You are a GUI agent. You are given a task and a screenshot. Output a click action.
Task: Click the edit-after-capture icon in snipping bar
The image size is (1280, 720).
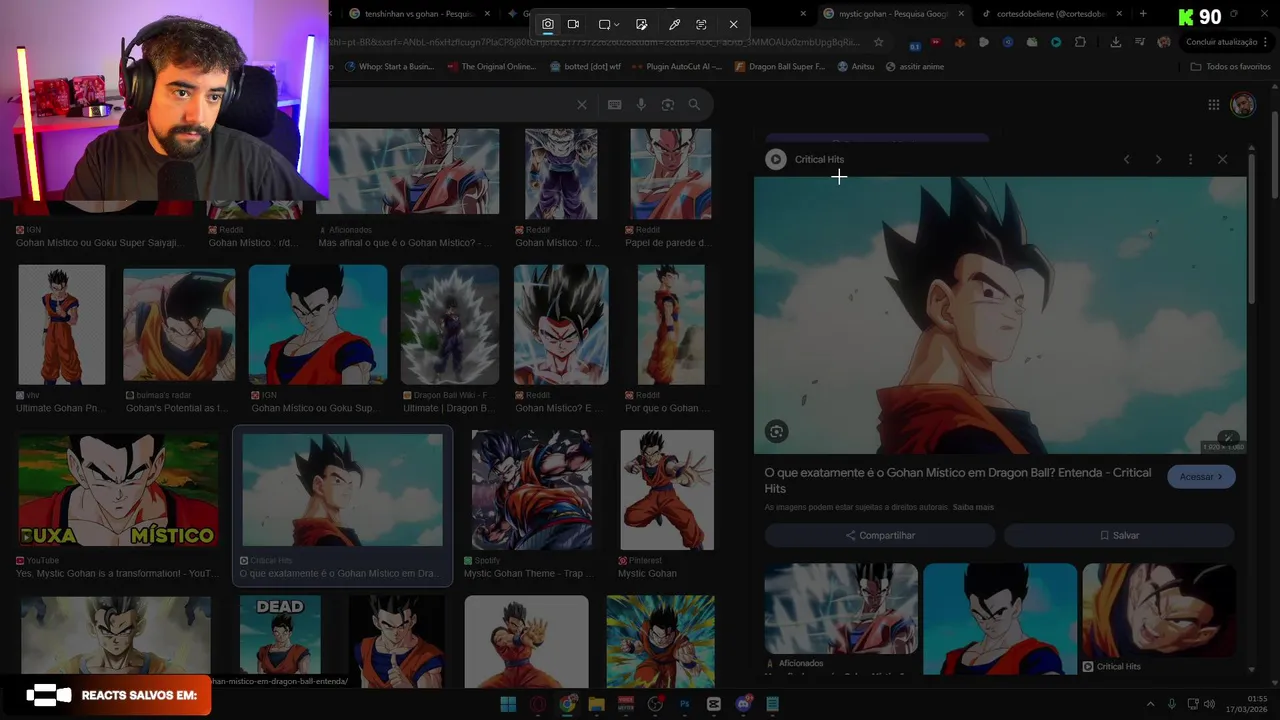click(x=642, y=24)
